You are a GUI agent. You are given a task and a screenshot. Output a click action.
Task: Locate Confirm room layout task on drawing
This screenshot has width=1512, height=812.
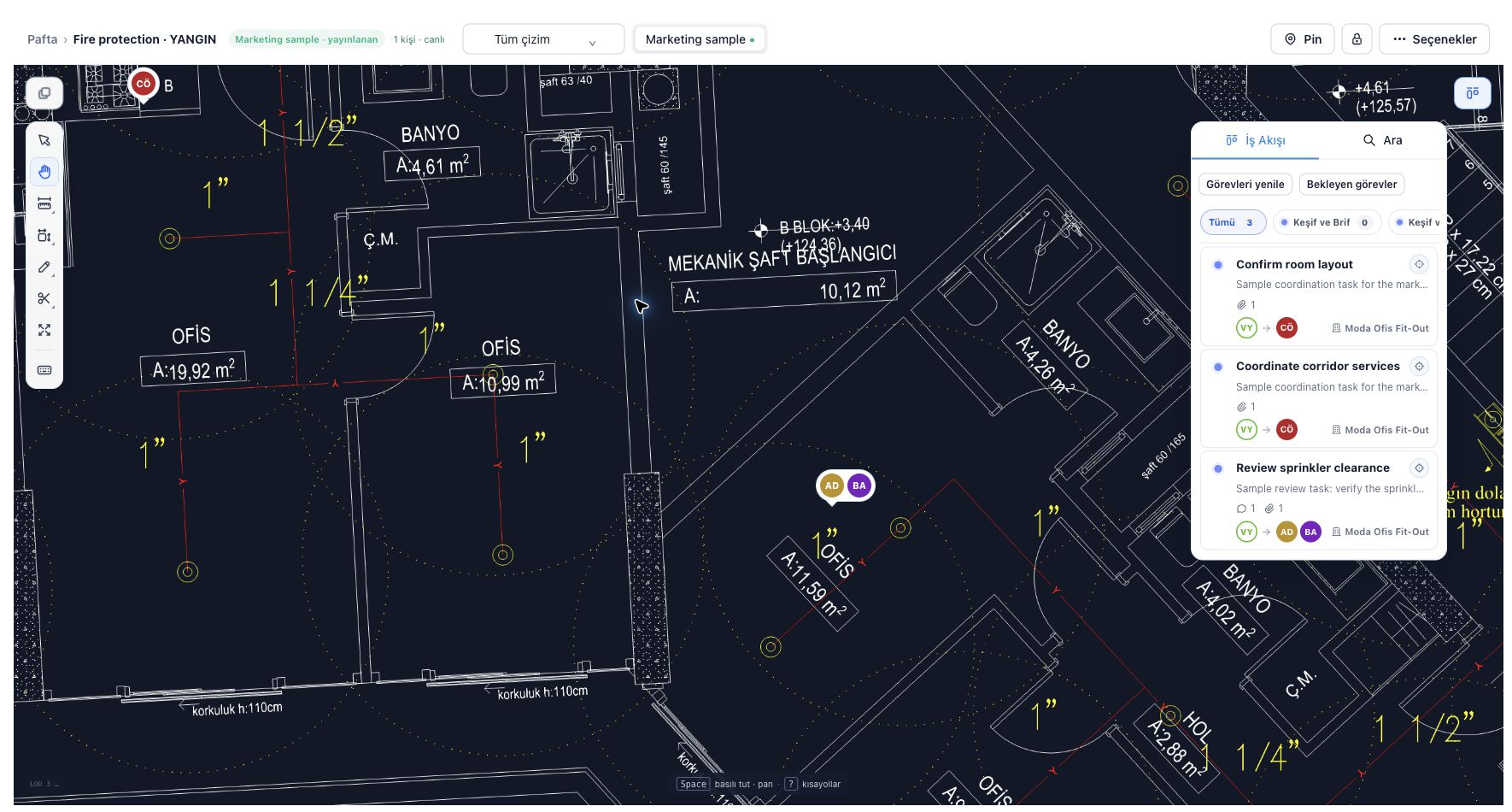pyautogui.click(x=1419, y=264)
